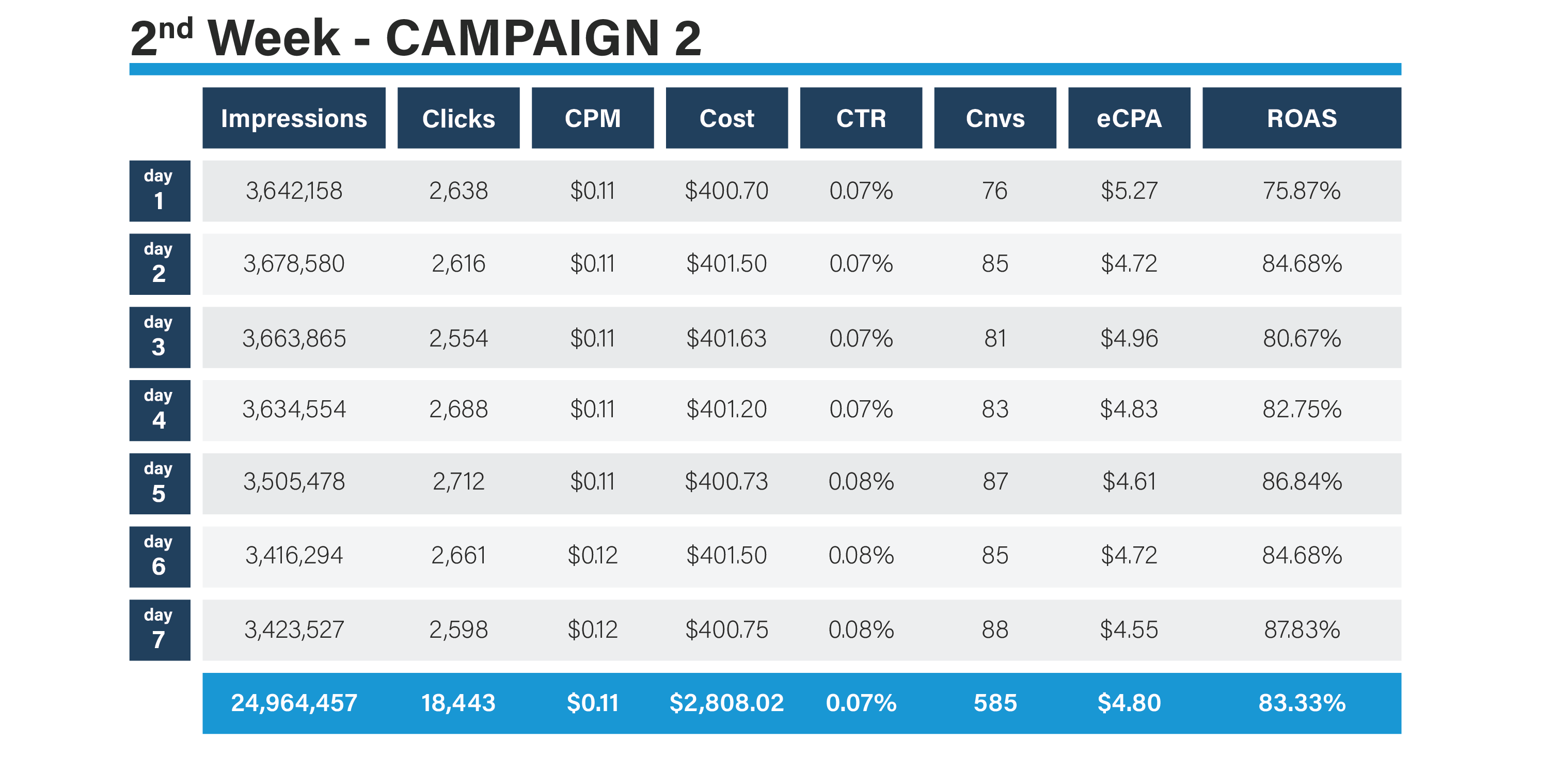Click the Cnvs column header
The height and width of the screenshot is (771, 1568).
pos(994,118)
